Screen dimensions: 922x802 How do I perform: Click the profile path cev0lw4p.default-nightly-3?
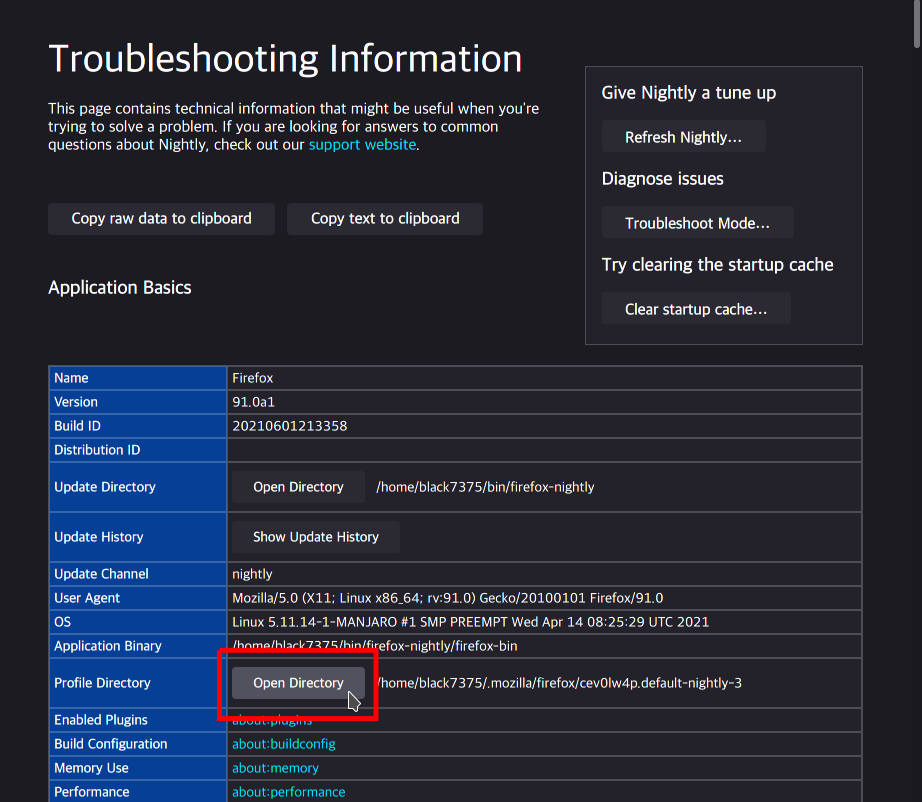pyautogui.click(x=559, y=683)
